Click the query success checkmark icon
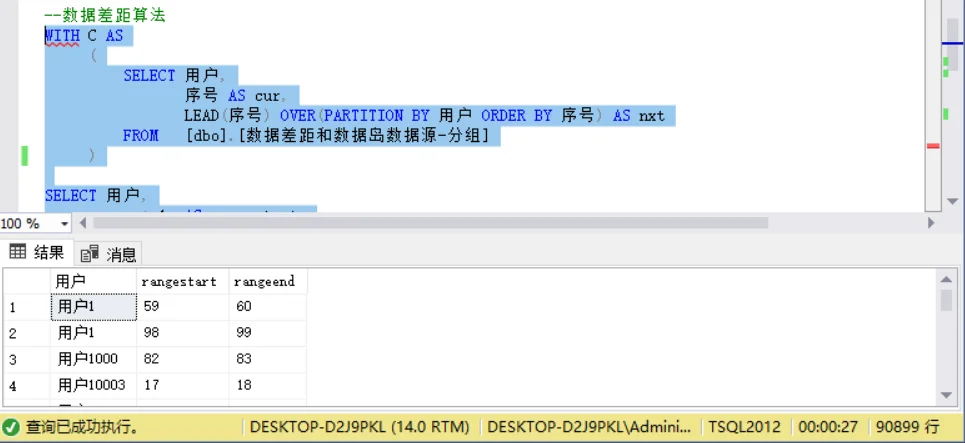 [10, 426]
